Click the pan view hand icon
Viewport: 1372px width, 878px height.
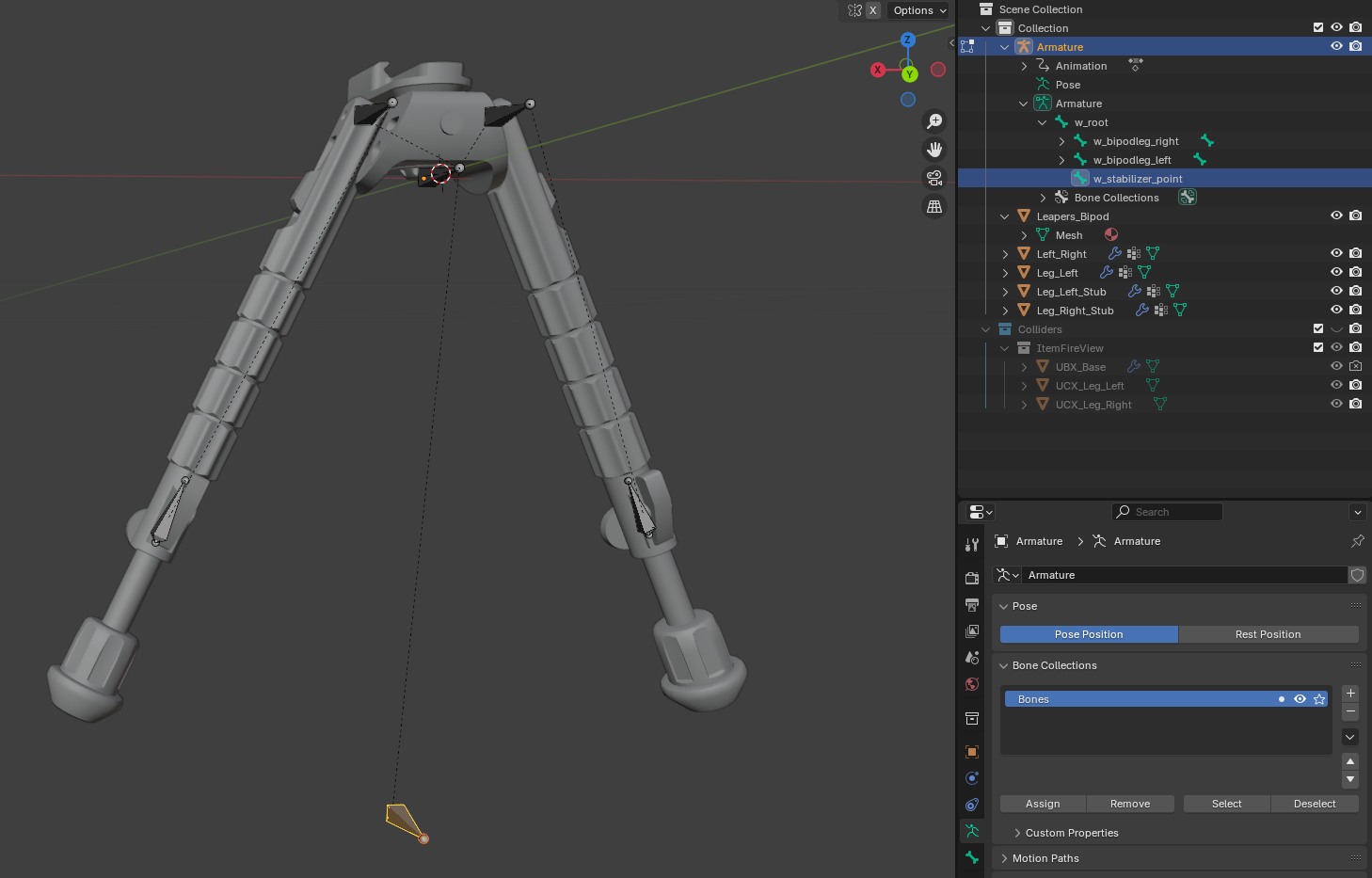coord(934,150)
